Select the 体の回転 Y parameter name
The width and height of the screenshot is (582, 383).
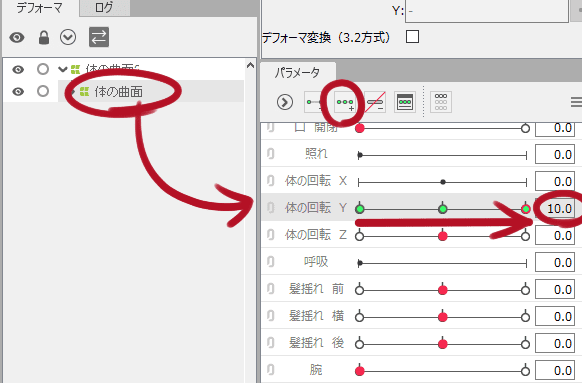[x=316, y=208]
